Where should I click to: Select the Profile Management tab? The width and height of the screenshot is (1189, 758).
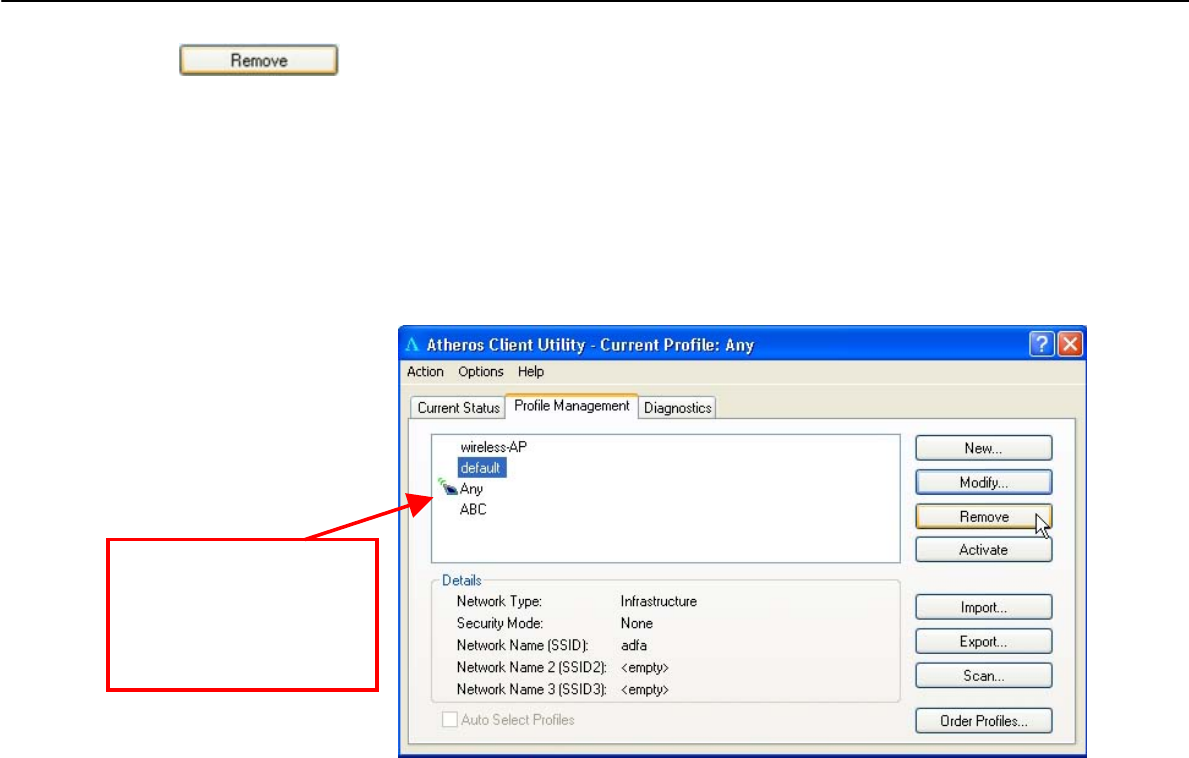tap(572, 406)
